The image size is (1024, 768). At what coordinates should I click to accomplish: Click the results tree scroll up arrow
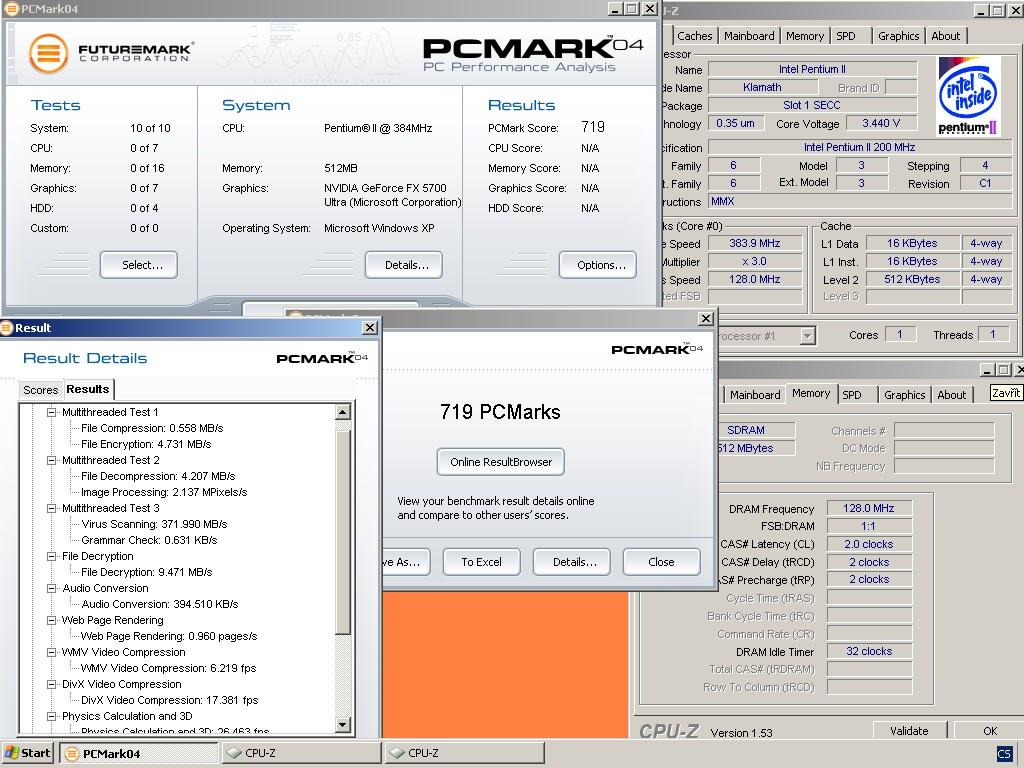click(x=343, y=412)
